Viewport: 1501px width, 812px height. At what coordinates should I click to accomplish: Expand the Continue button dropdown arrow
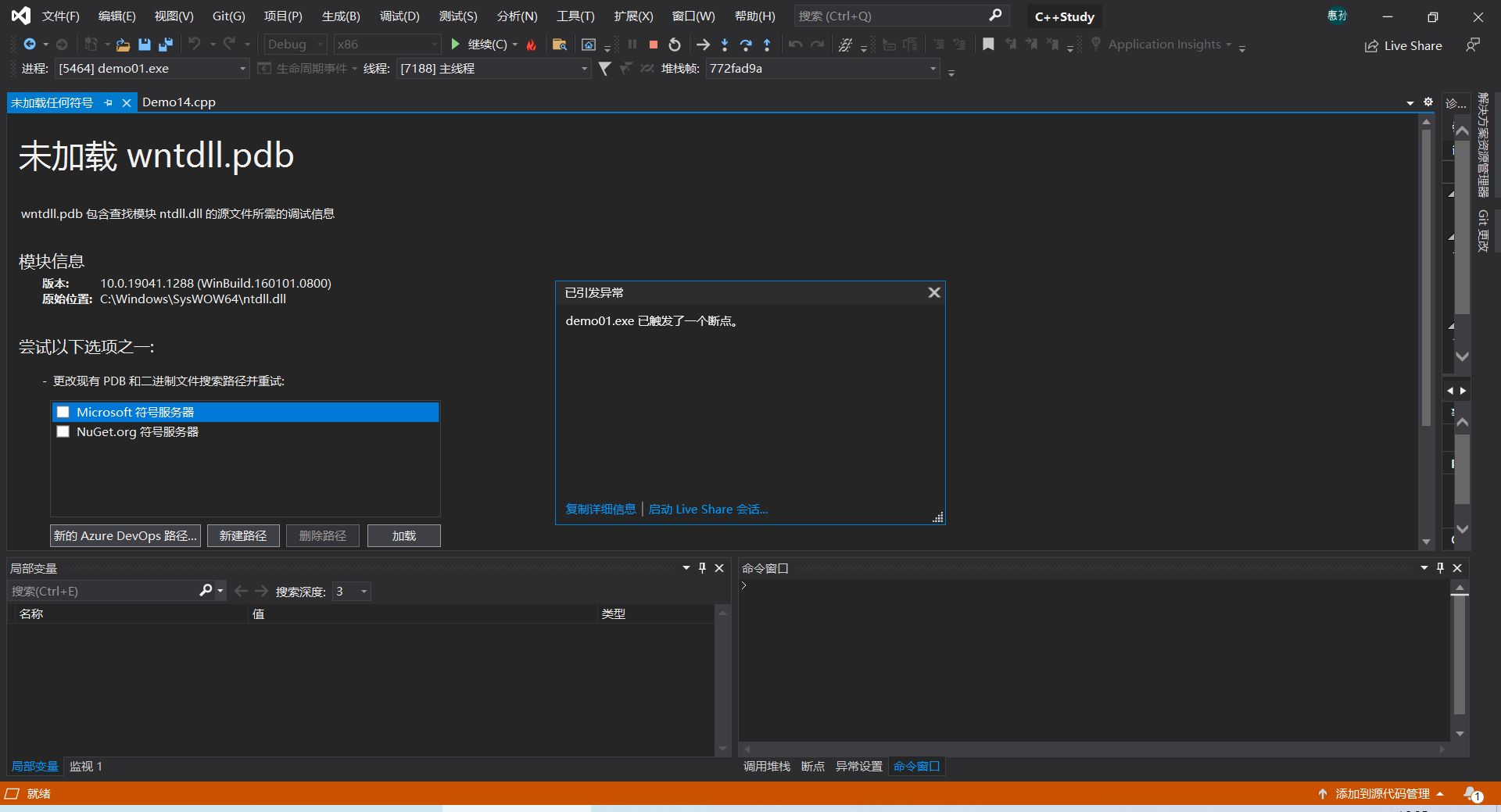515,45
